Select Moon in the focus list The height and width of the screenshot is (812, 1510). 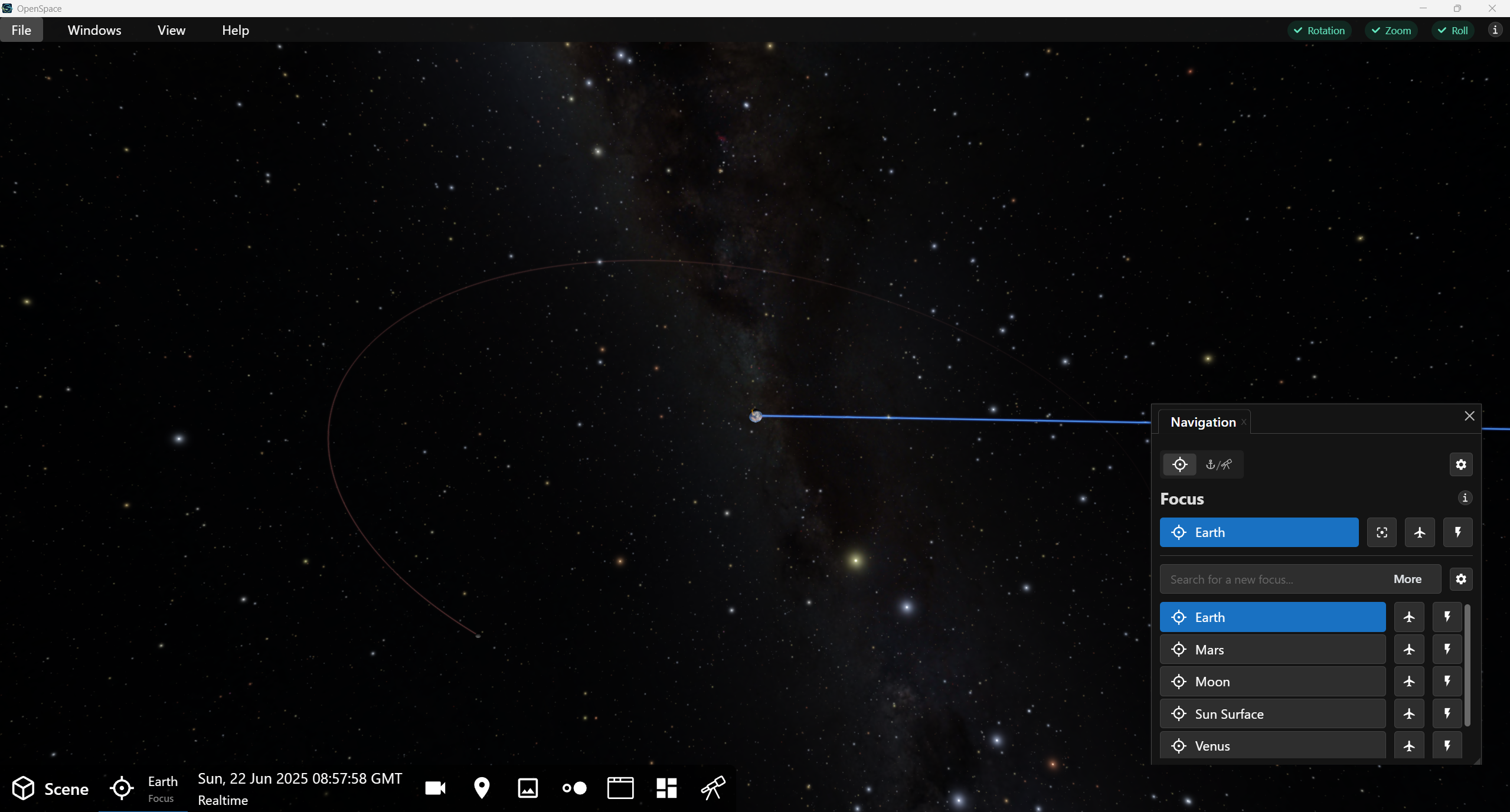tap(1273, 682)
